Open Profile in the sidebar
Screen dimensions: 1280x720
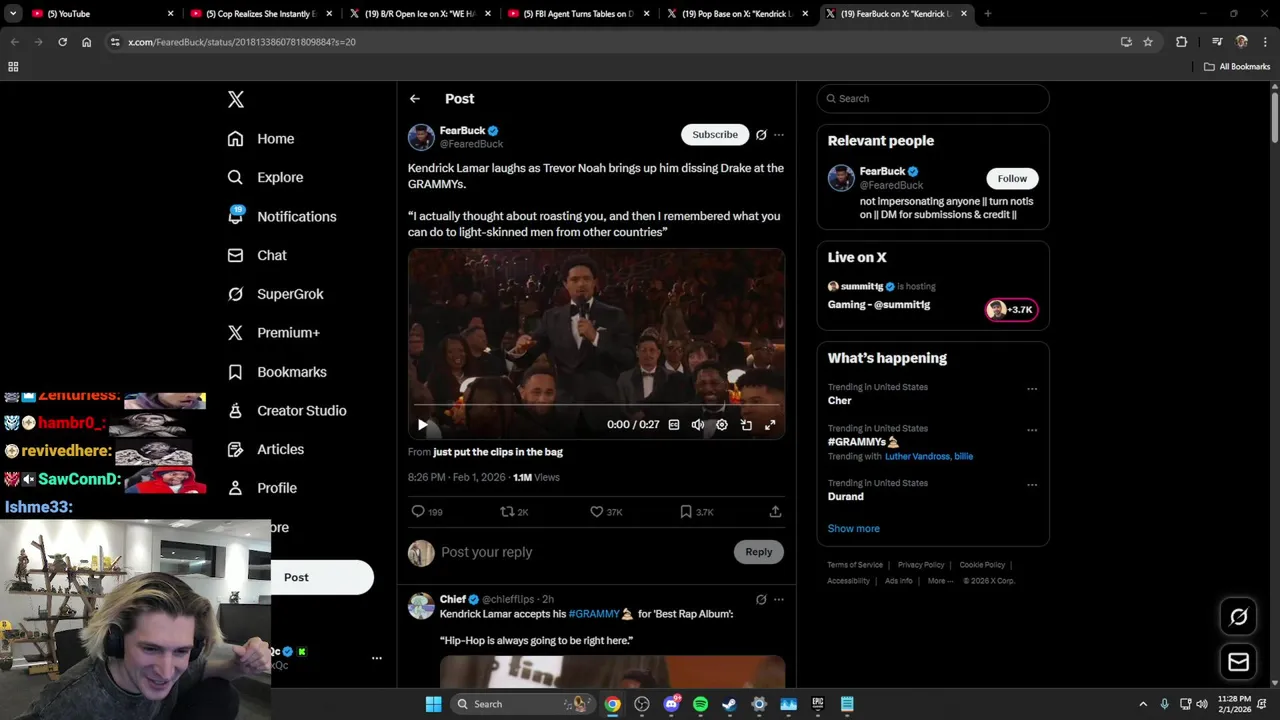click(x=262, y=488)
